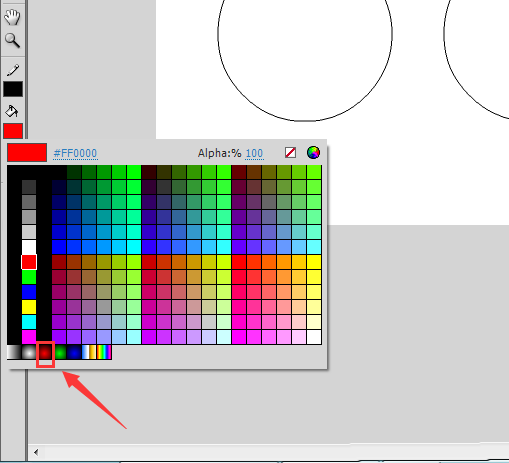
Task: Pick pure blue in the left column
Action: point(29,292)
